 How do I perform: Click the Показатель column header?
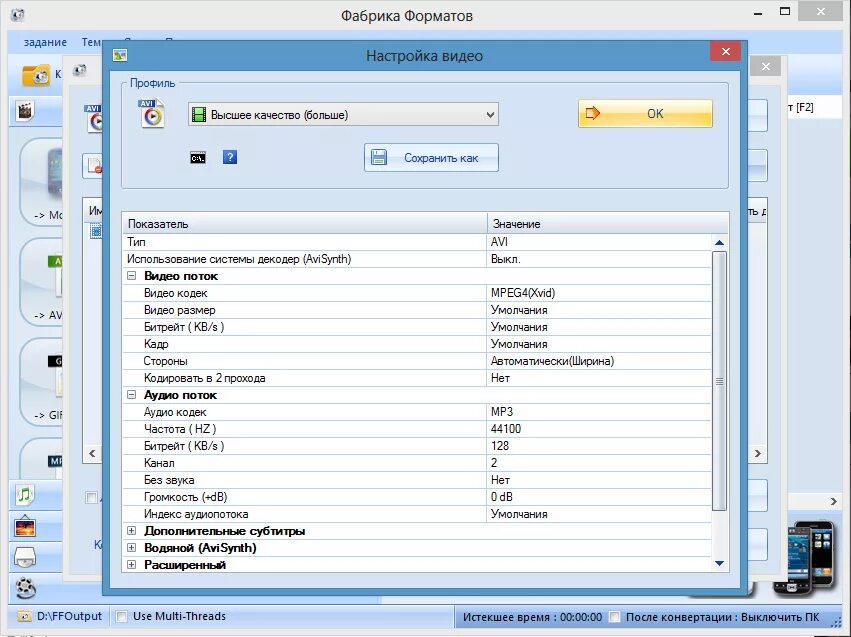pyautogui.click(x=305, y=224)
